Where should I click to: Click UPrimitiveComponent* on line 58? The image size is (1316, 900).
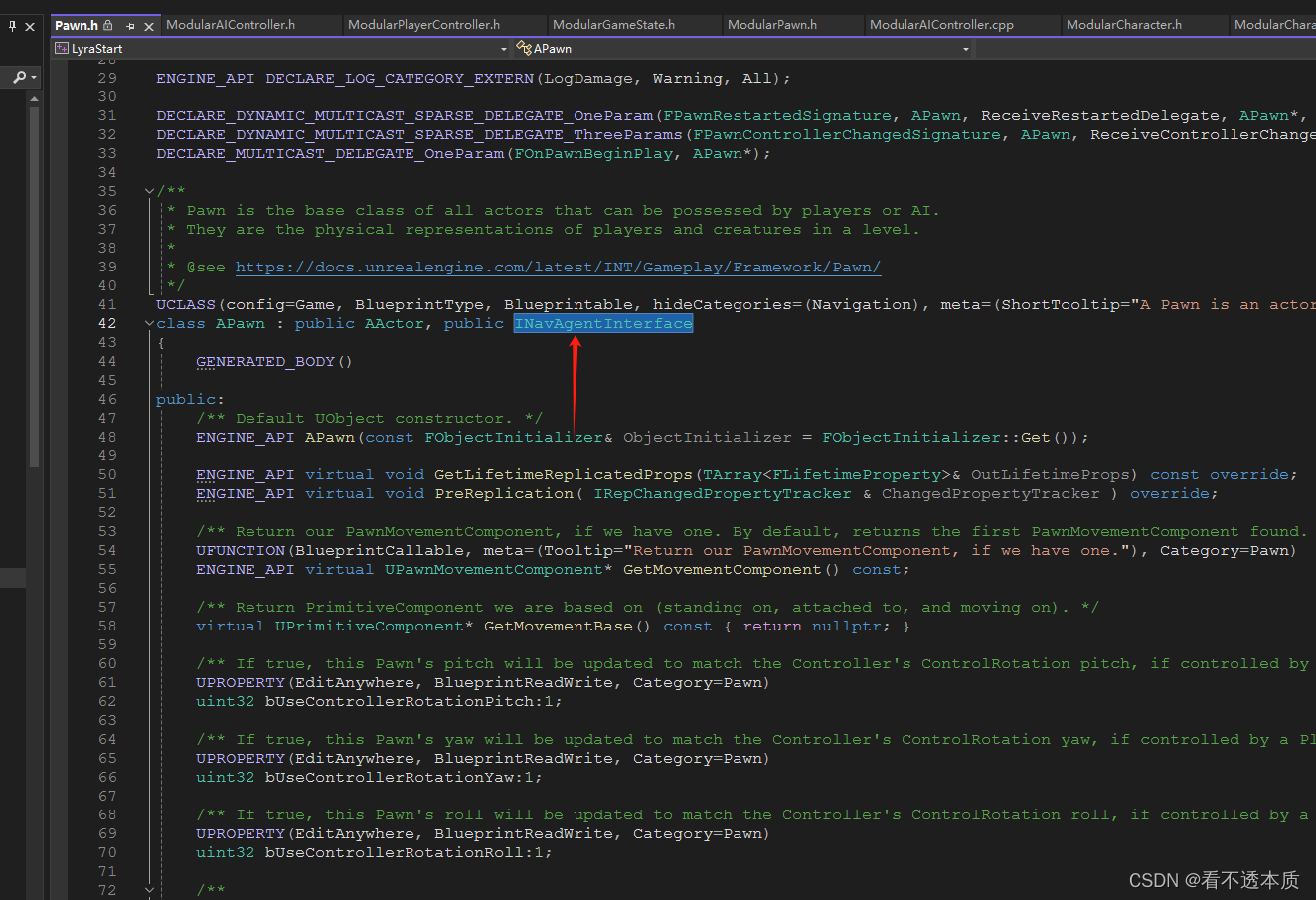tap(375, 626)
